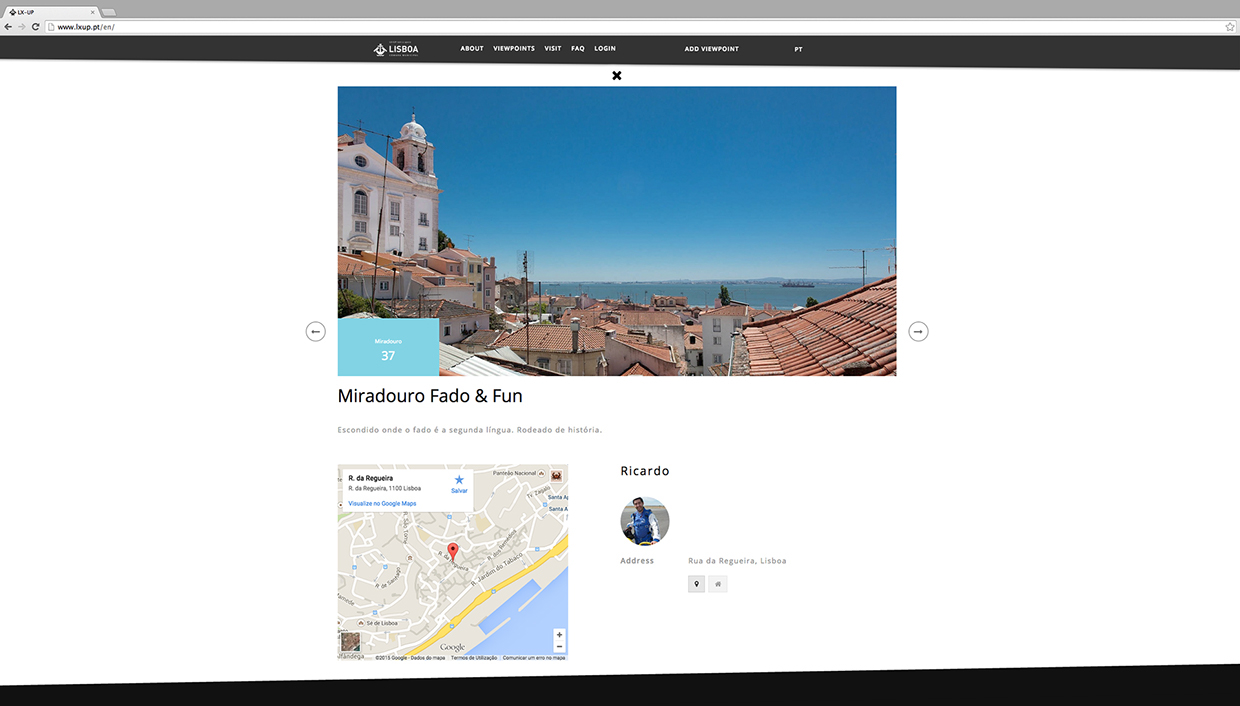
Task: Switch the map to satellite view thumbnail
Action: (350, 642)
